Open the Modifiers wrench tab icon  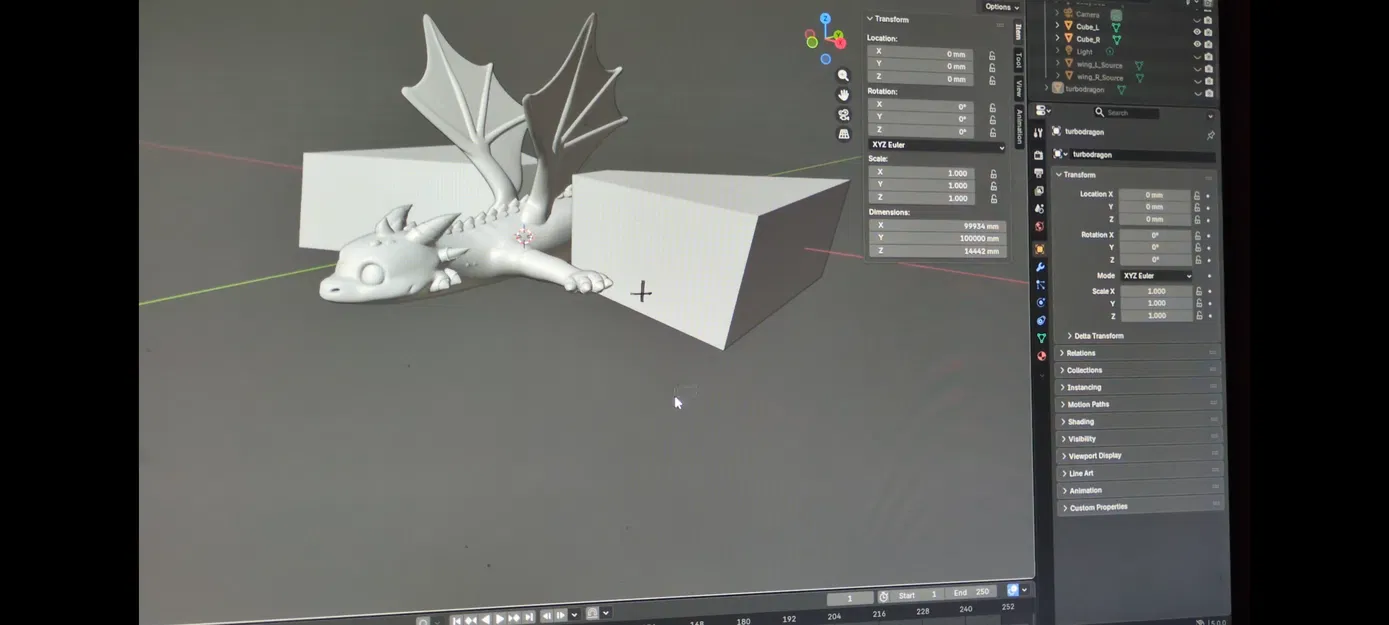pos(1040,267)
